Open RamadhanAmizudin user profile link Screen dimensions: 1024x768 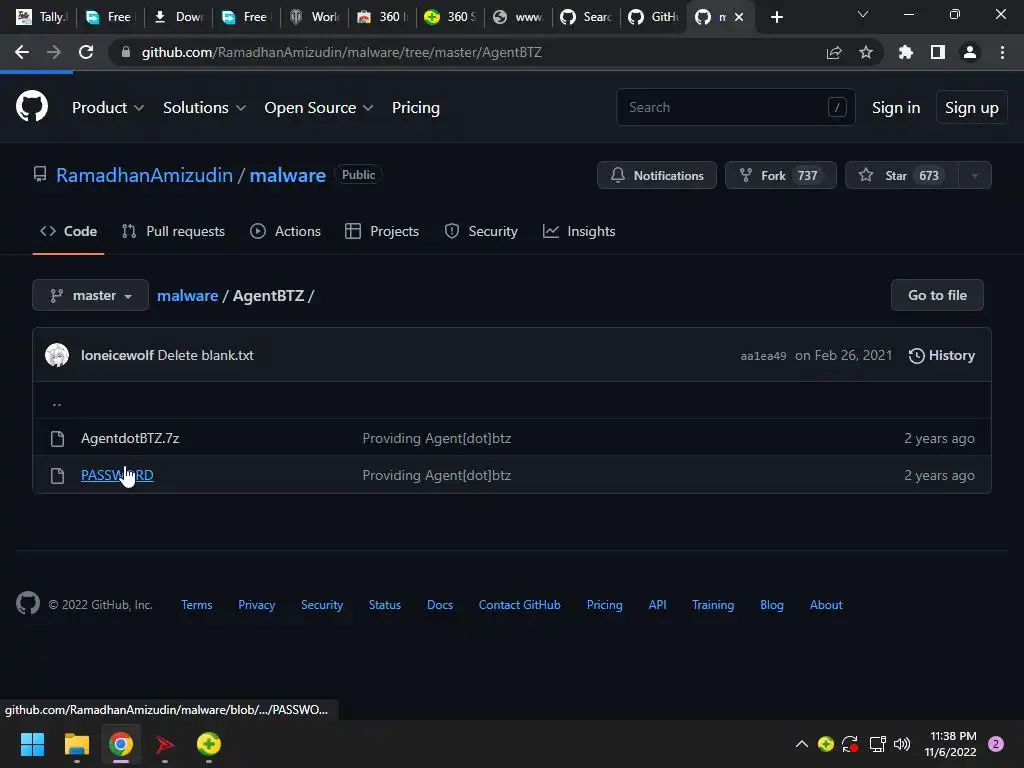[144, 175]
